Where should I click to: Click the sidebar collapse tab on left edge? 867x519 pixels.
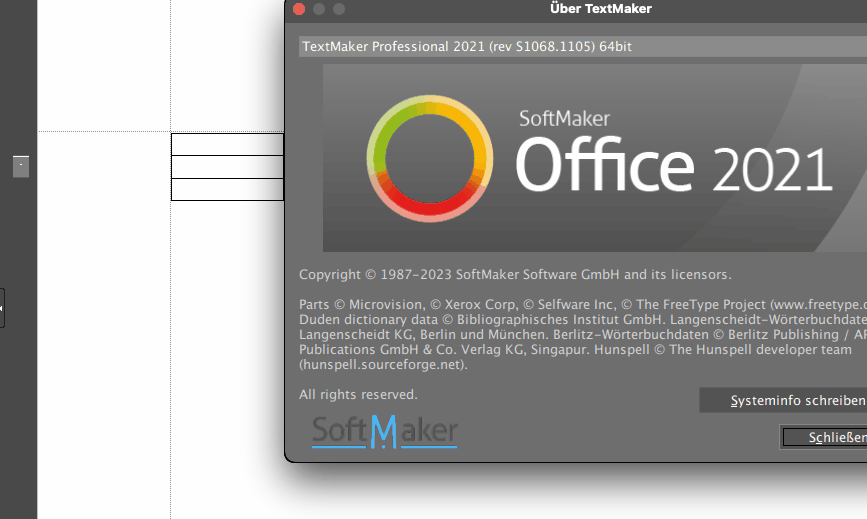click(2, 308)
